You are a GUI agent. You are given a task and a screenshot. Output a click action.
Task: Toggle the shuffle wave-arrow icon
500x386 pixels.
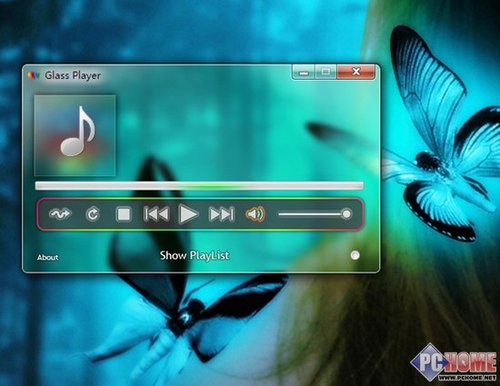point(60,214)
